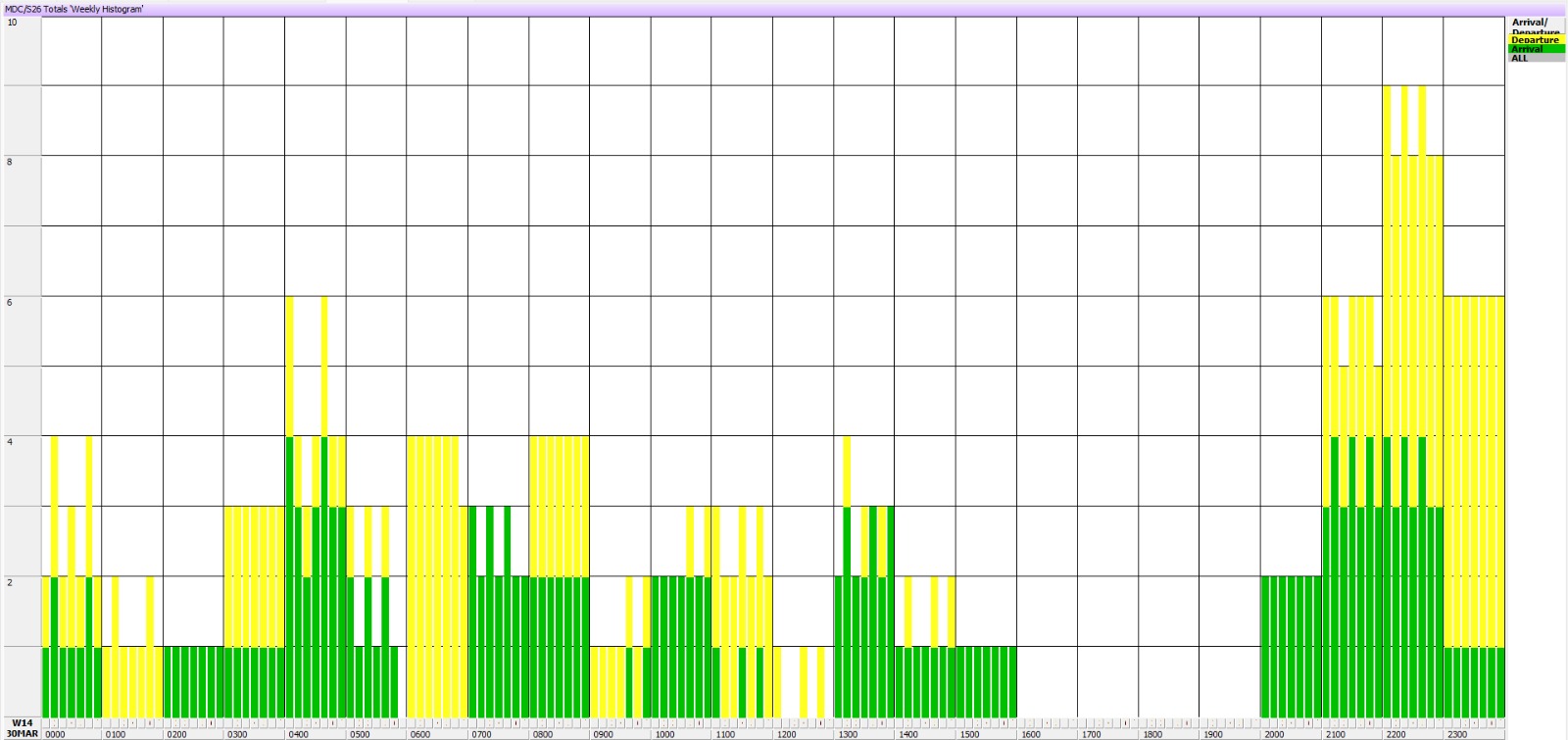Image resolution: width=1568 pixels, height=740 pixels.
Task: Select the 2300 hour marker
Action: click(1457, 734)
